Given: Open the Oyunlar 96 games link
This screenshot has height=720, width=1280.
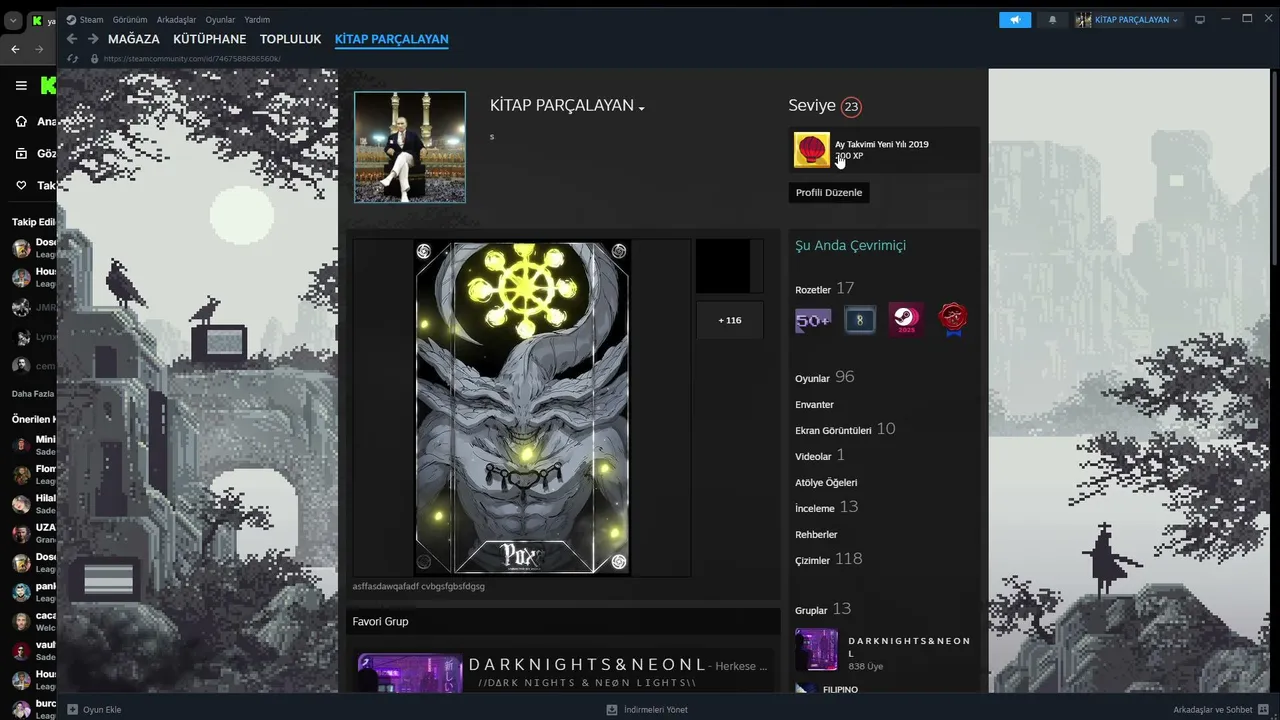Looking at the screenshot, I should pyautogui.click(x=825, y=378).
